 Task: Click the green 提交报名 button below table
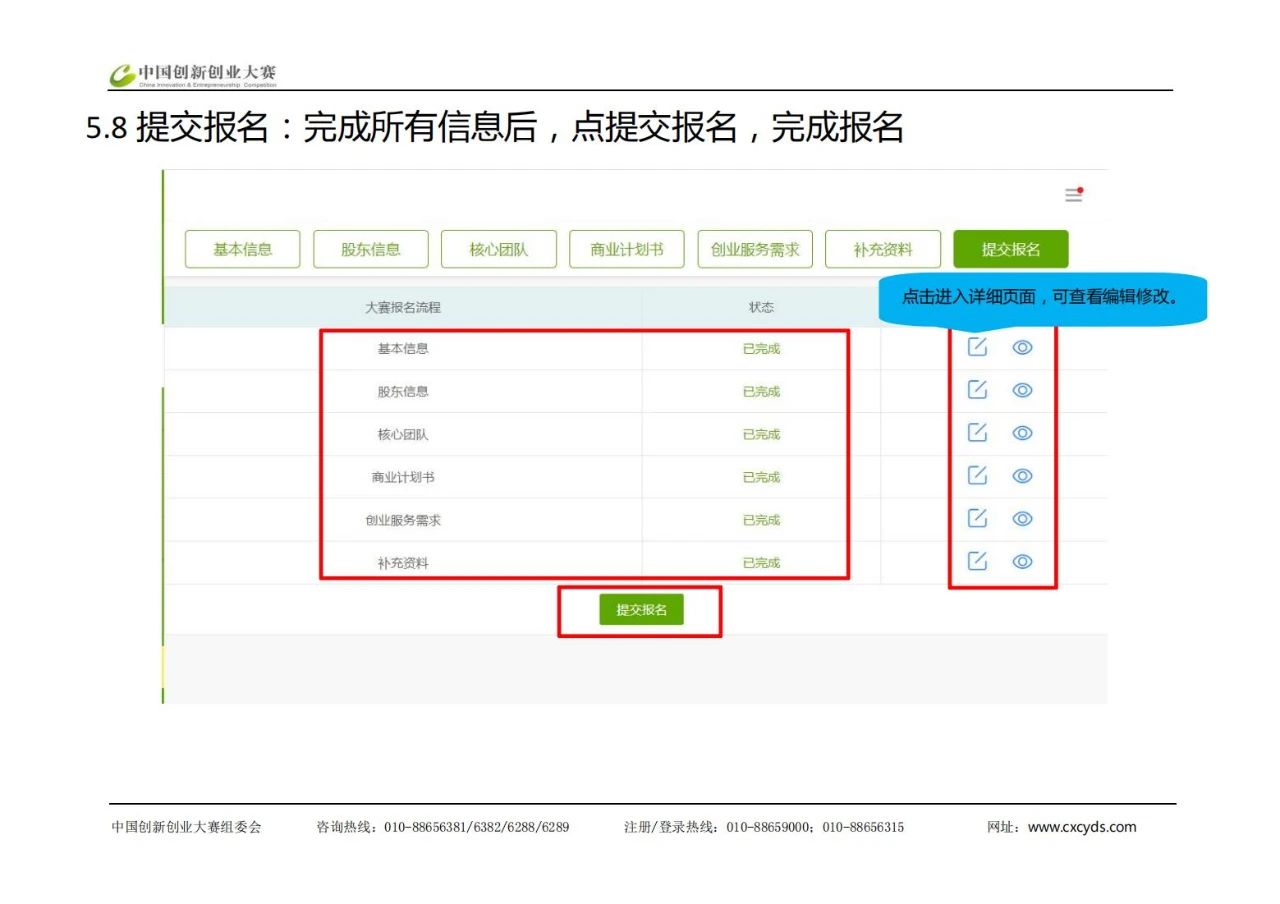(x=641, y=610)
